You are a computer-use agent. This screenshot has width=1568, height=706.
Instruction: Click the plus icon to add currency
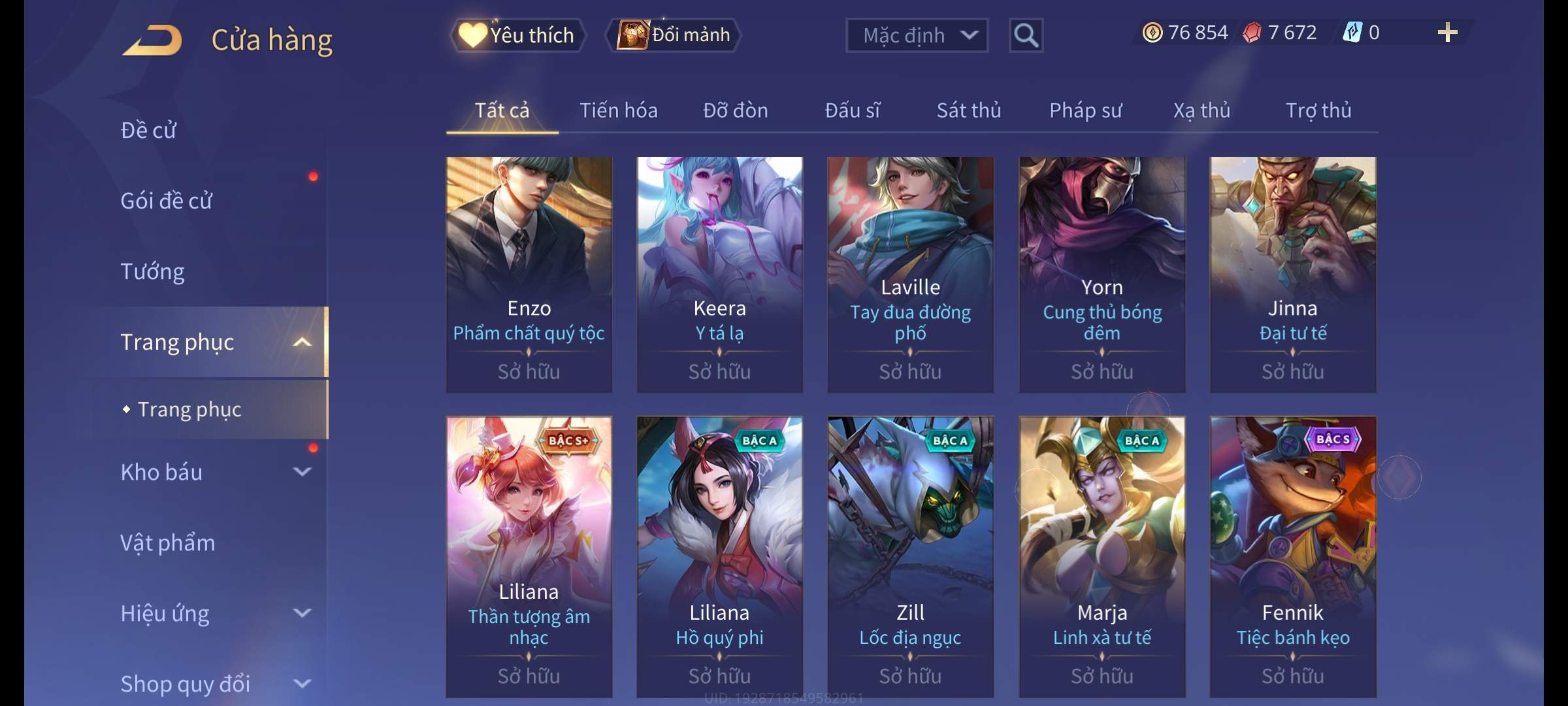tap(1447, 33)
